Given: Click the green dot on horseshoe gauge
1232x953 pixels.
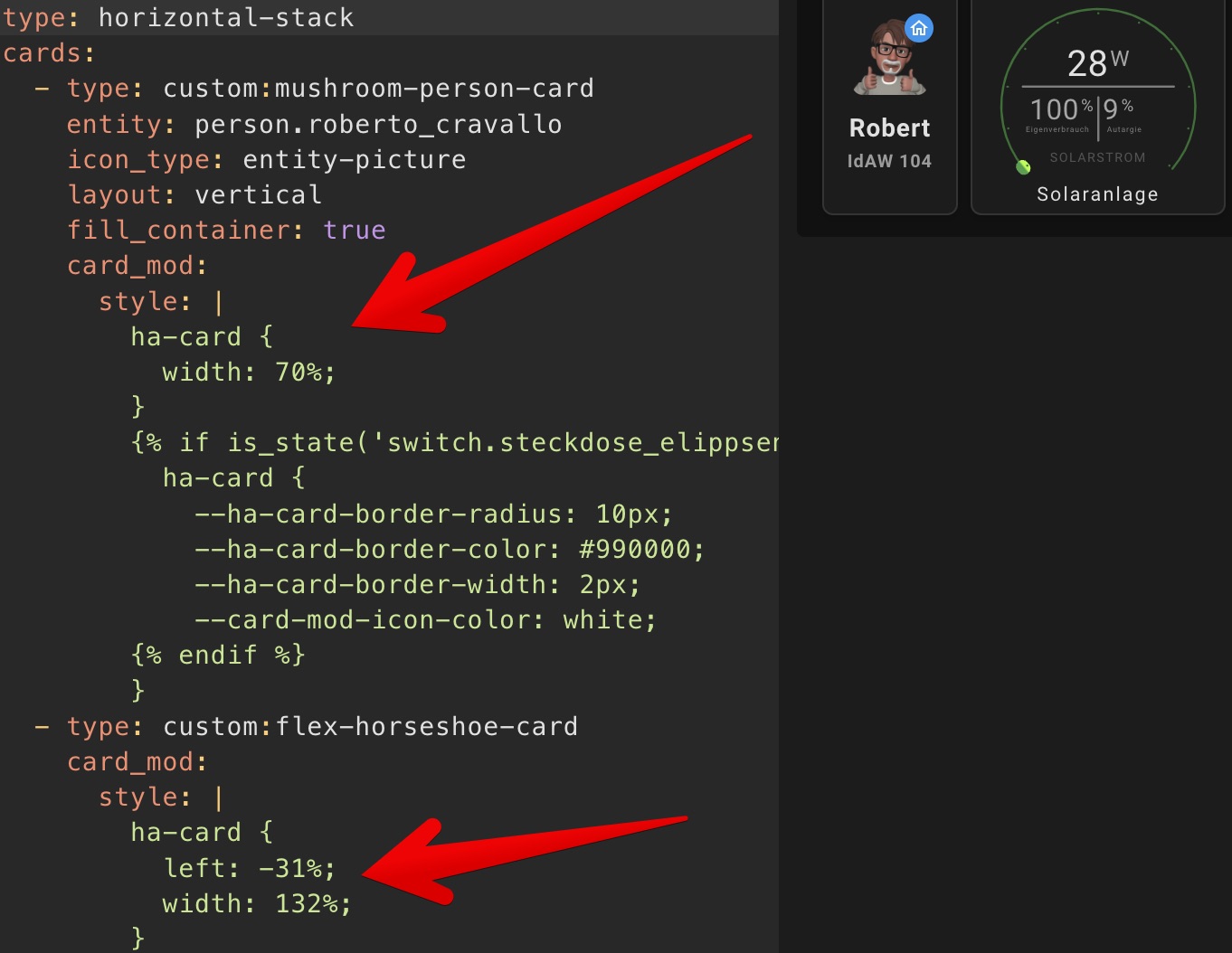Looking at the screenshot, I should (1023, 166).
